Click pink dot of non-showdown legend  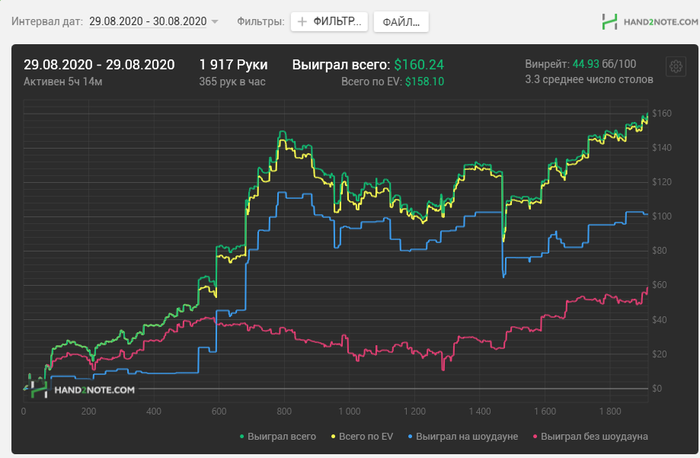pos(535,436)
